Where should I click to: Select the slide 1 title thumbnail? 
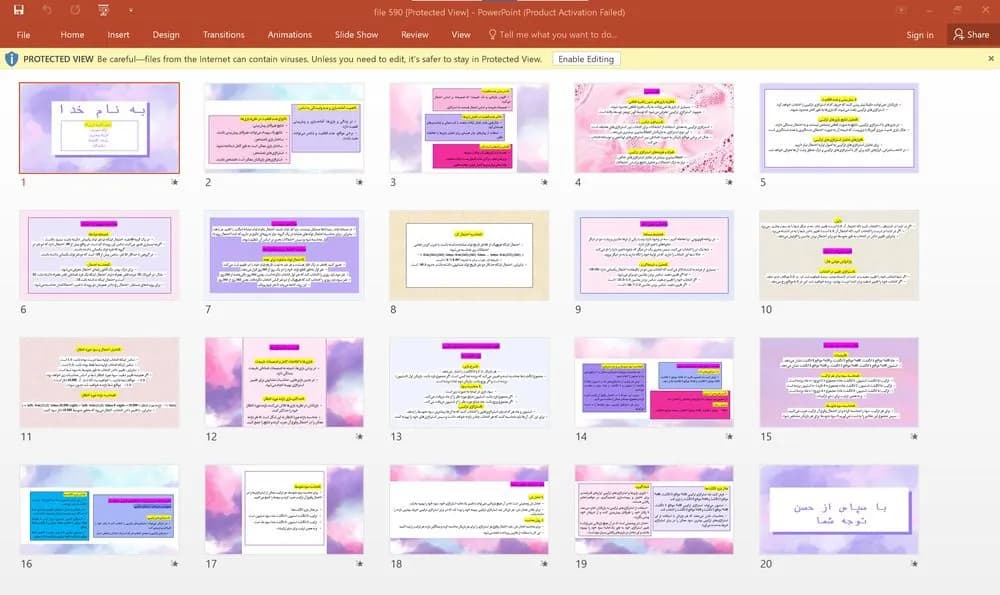tap(99, 128)
